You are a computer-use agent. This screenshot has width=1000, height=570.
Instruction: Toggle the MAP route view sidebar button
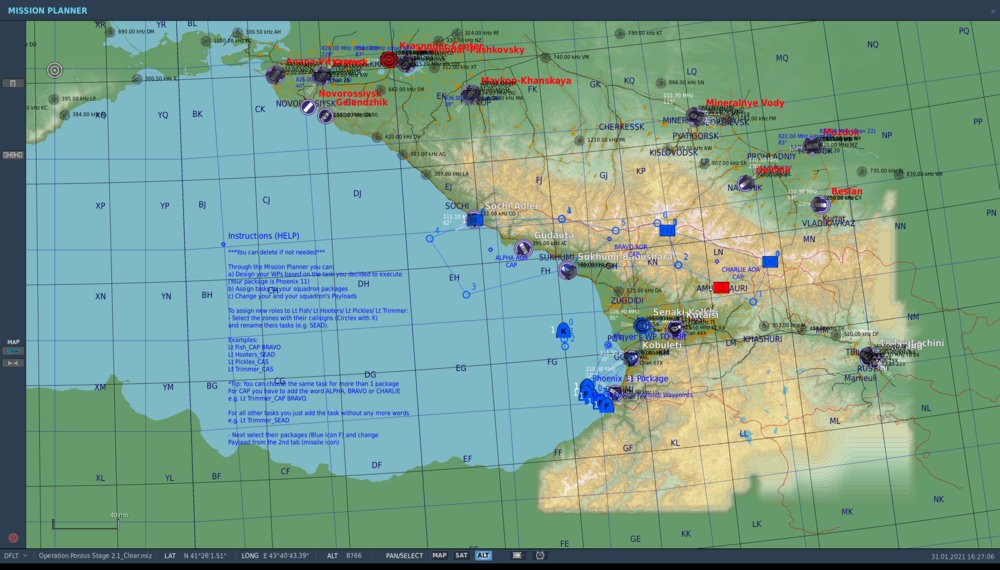tap(13, 351)
